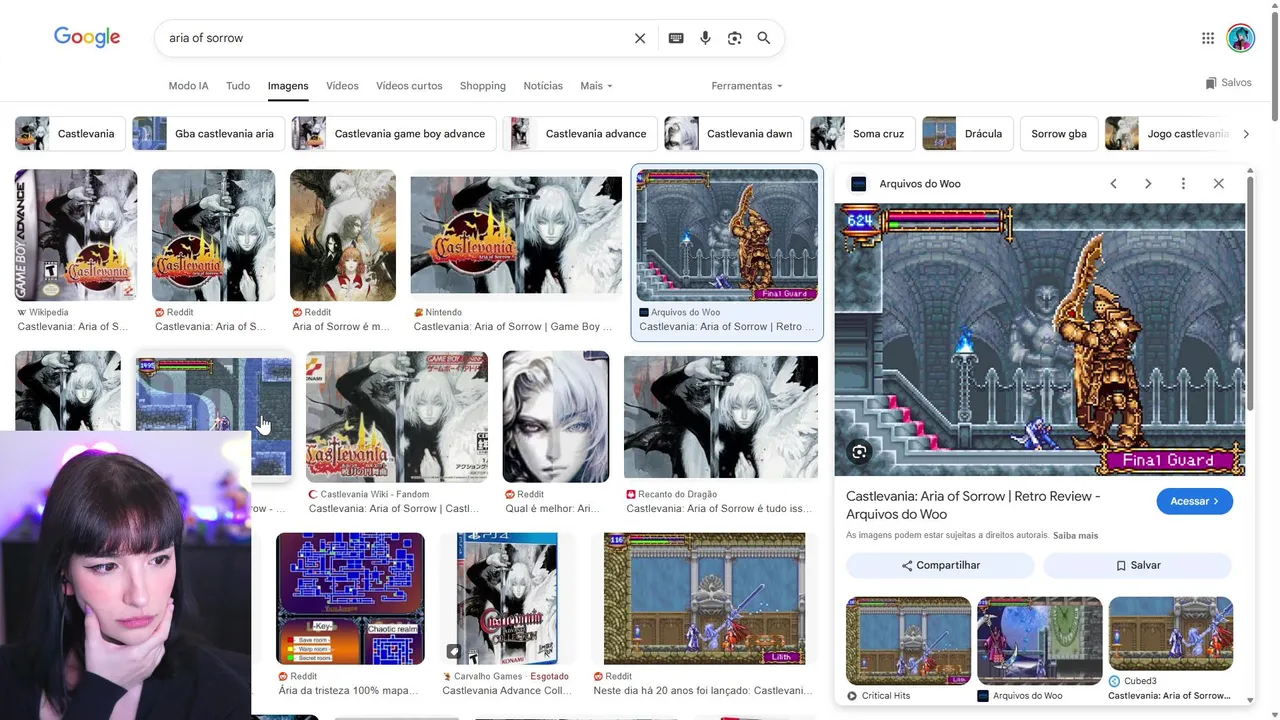Search within image using Lens overlay icon
The width and height of the screenshot is (1280, 720).
tap(859, 452)
